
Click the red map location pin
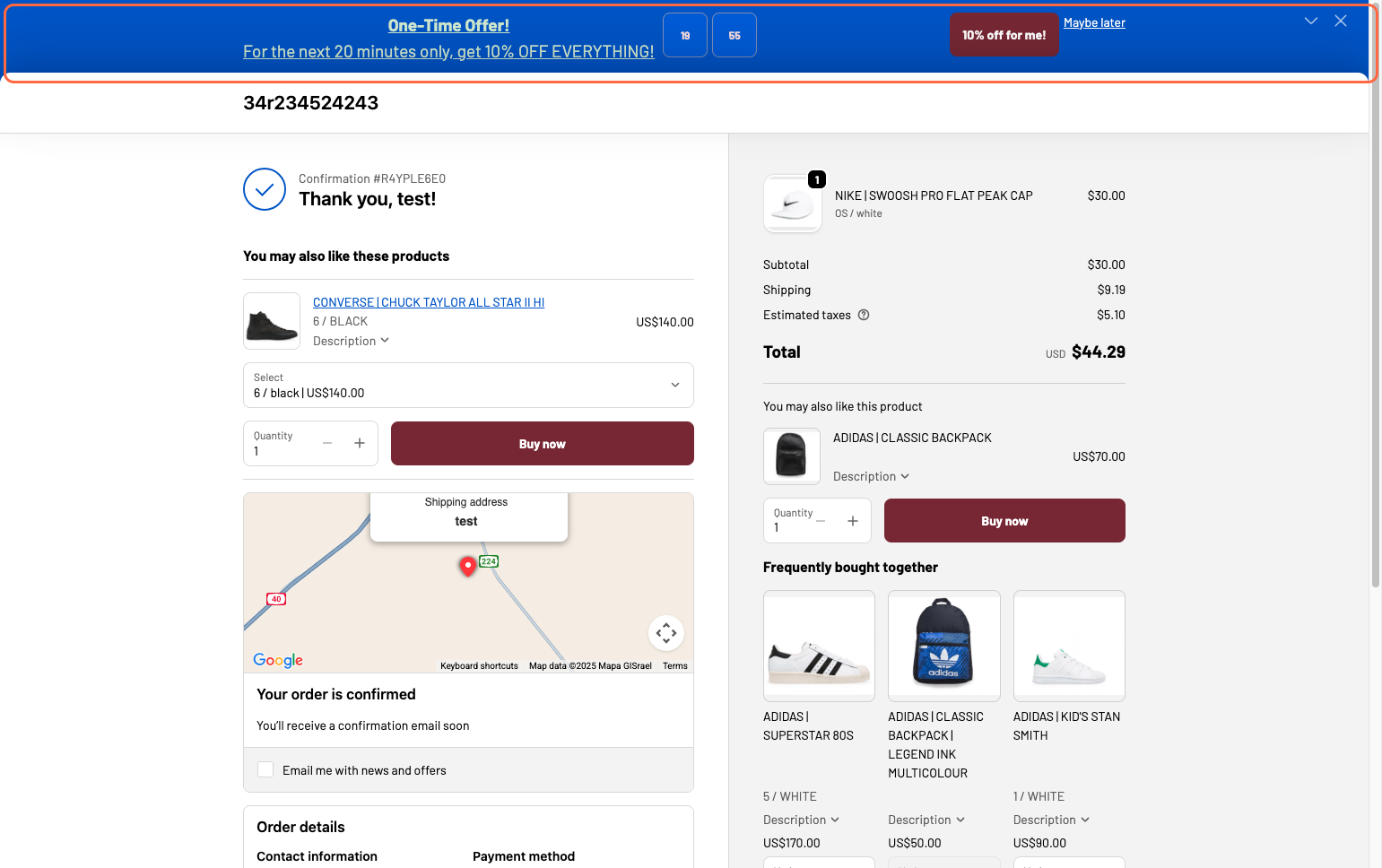pos(467,566)
